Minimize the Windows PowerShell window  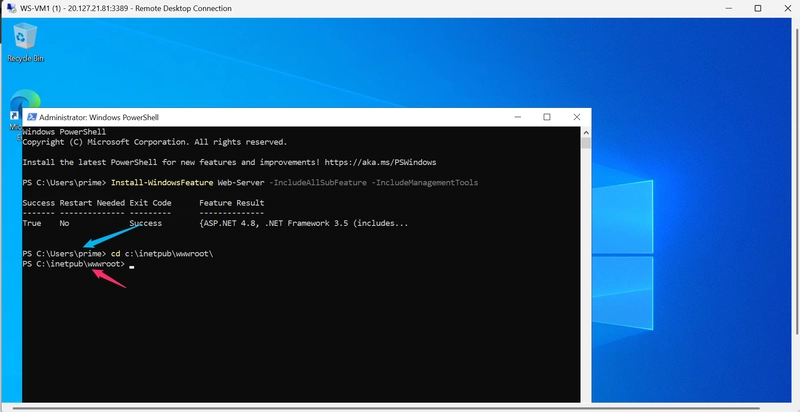point(517,117)
